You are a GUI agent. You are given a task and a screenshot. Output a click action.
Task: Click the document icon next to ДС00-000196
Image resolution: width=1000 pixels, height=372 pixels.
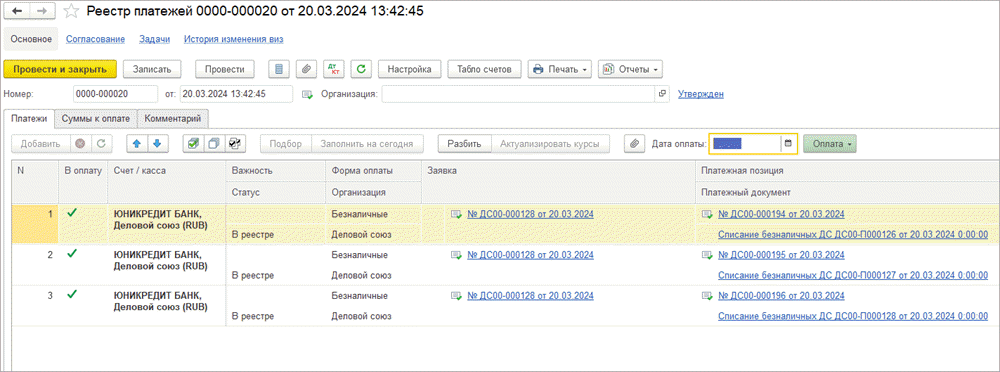coord(707,296)
